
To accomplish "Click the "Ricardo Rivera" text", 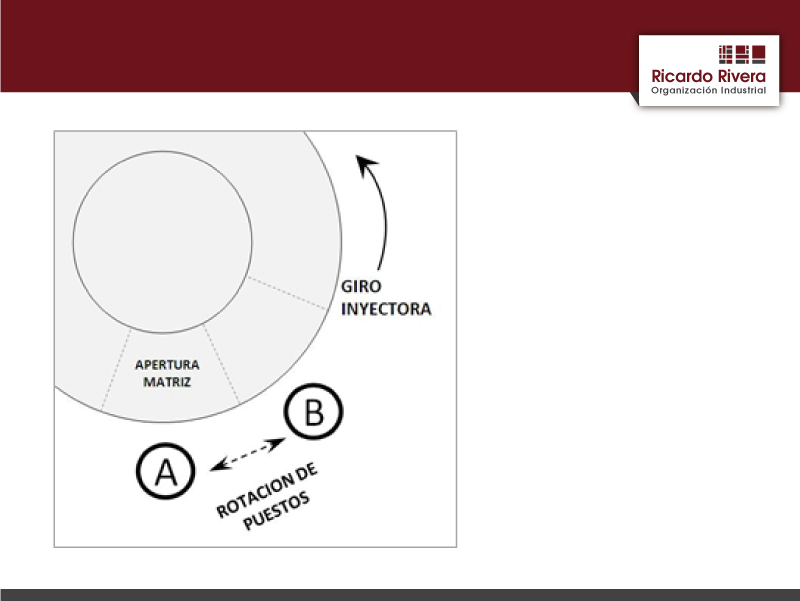I will (709, 77).
